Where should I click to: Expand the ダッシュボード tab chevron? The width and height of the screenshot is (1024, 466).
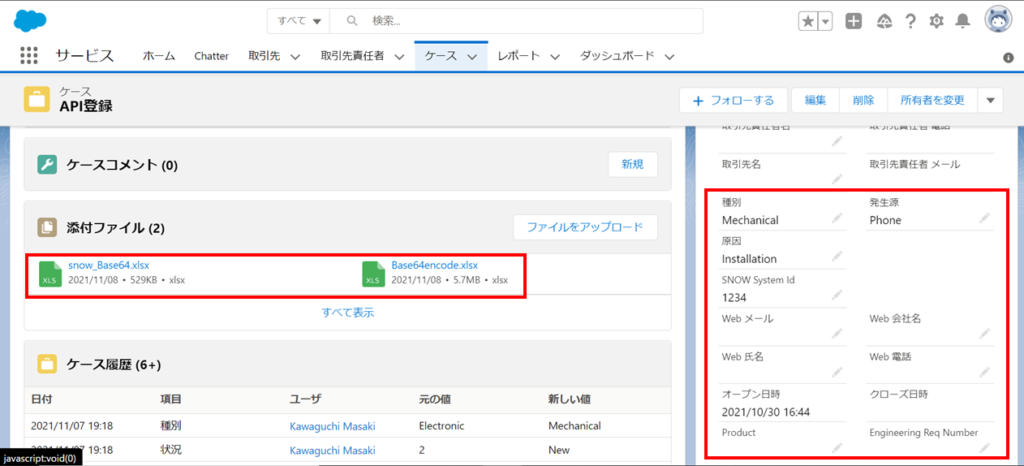669,57
